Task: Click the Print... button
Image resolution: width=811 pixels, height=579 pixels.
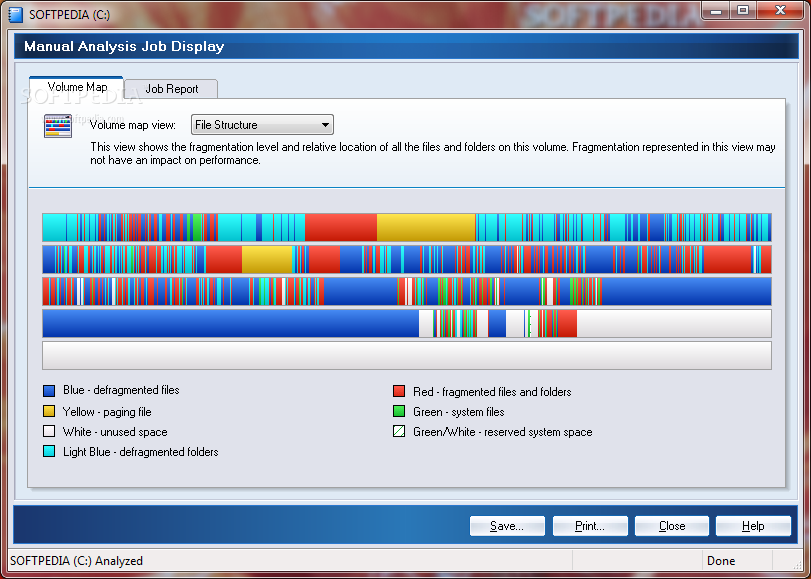Action: (x=590, y=526)
